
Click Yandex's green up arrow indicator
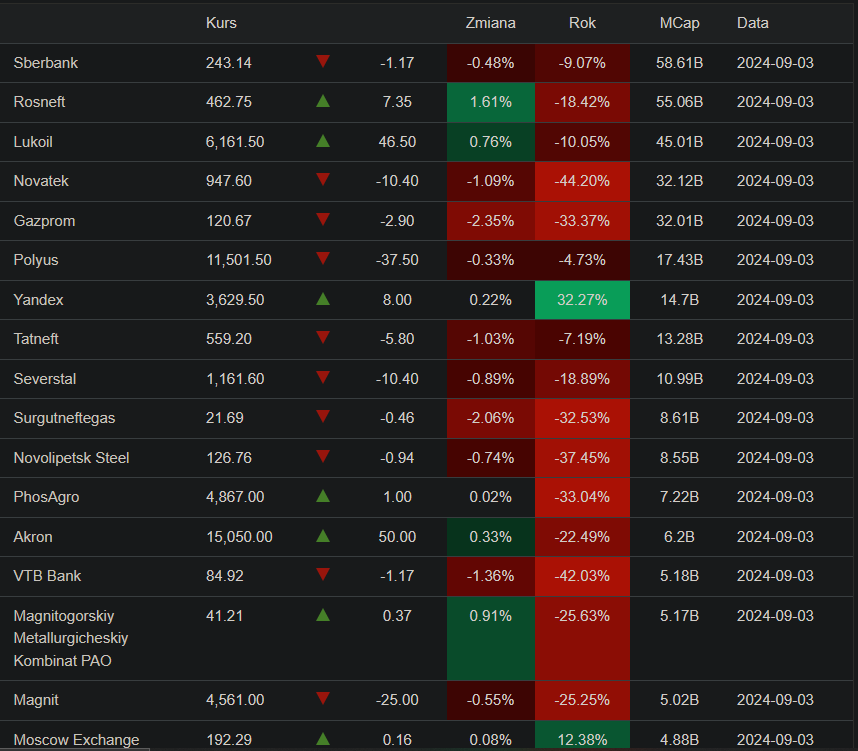[x=322, y=299]
